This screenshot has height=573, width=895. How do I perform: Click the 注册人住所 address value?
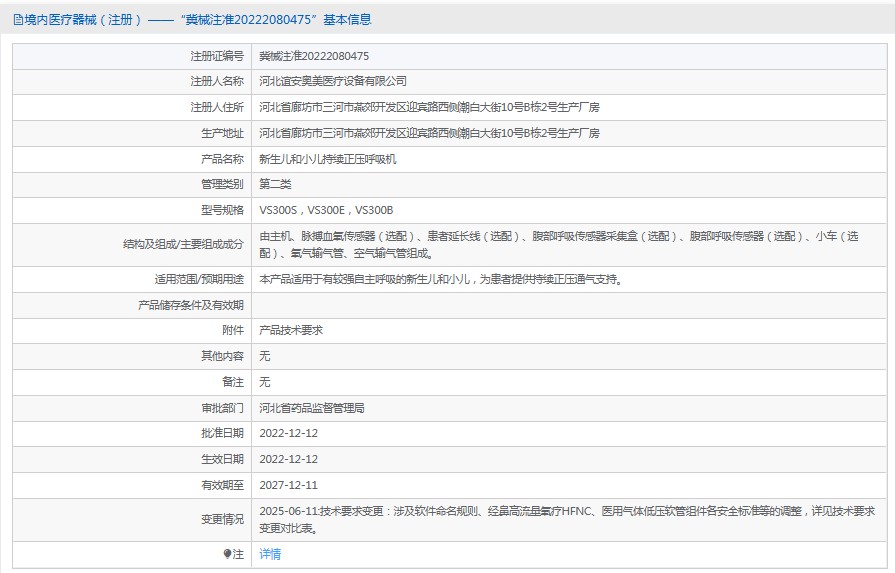pyautogui.click(x=429, y=107)
